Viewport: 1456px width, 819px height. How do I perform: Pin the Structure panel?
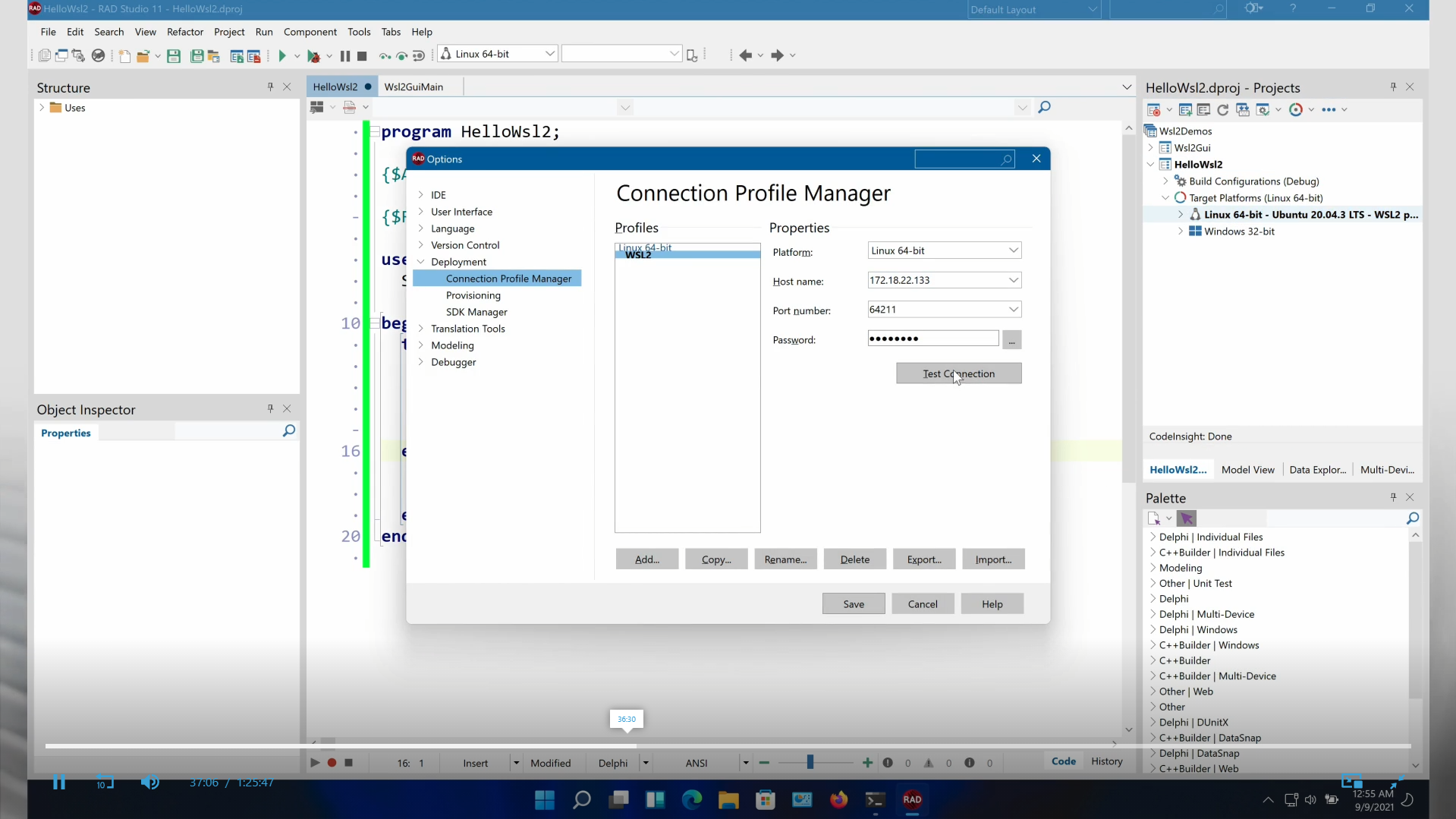pyautogui.click(x=270, y=87)
